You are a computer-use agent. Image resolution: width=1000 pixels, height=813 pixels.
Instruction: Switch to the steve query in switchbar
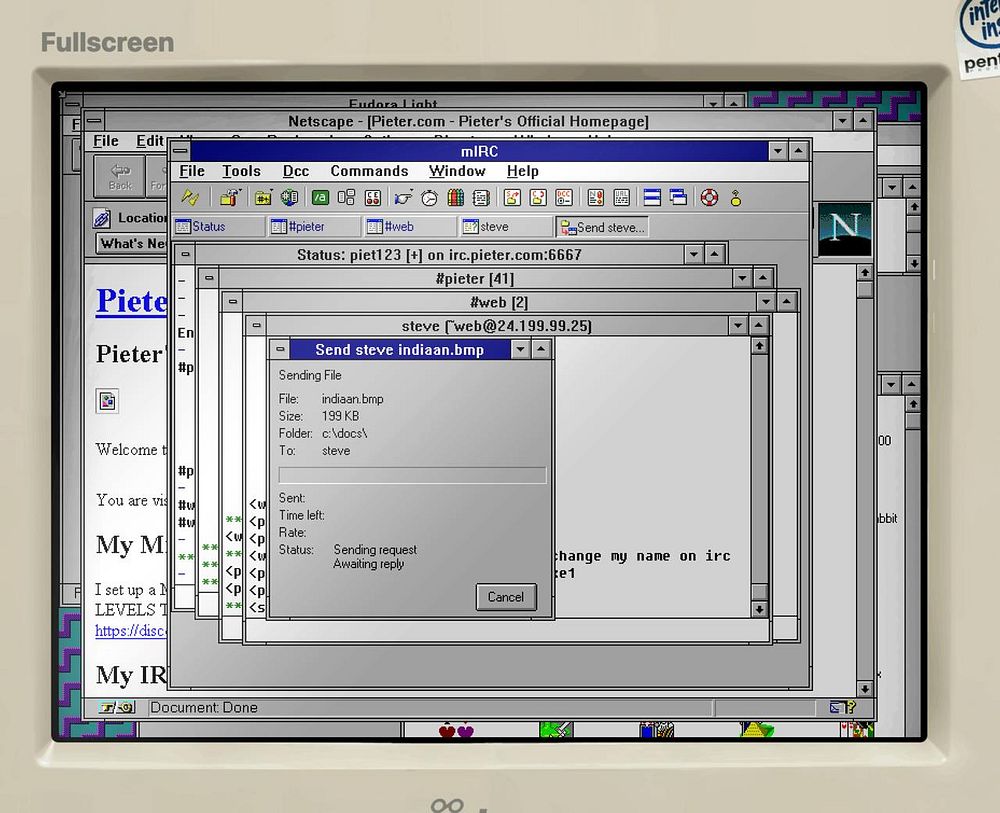[506, 226]
